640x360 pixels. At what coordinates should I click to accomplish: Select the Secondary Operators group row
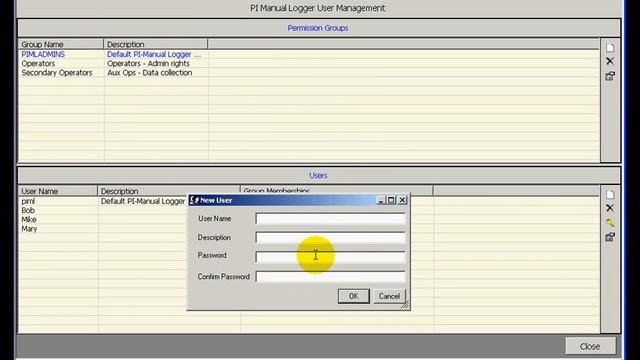pos(309,73)
